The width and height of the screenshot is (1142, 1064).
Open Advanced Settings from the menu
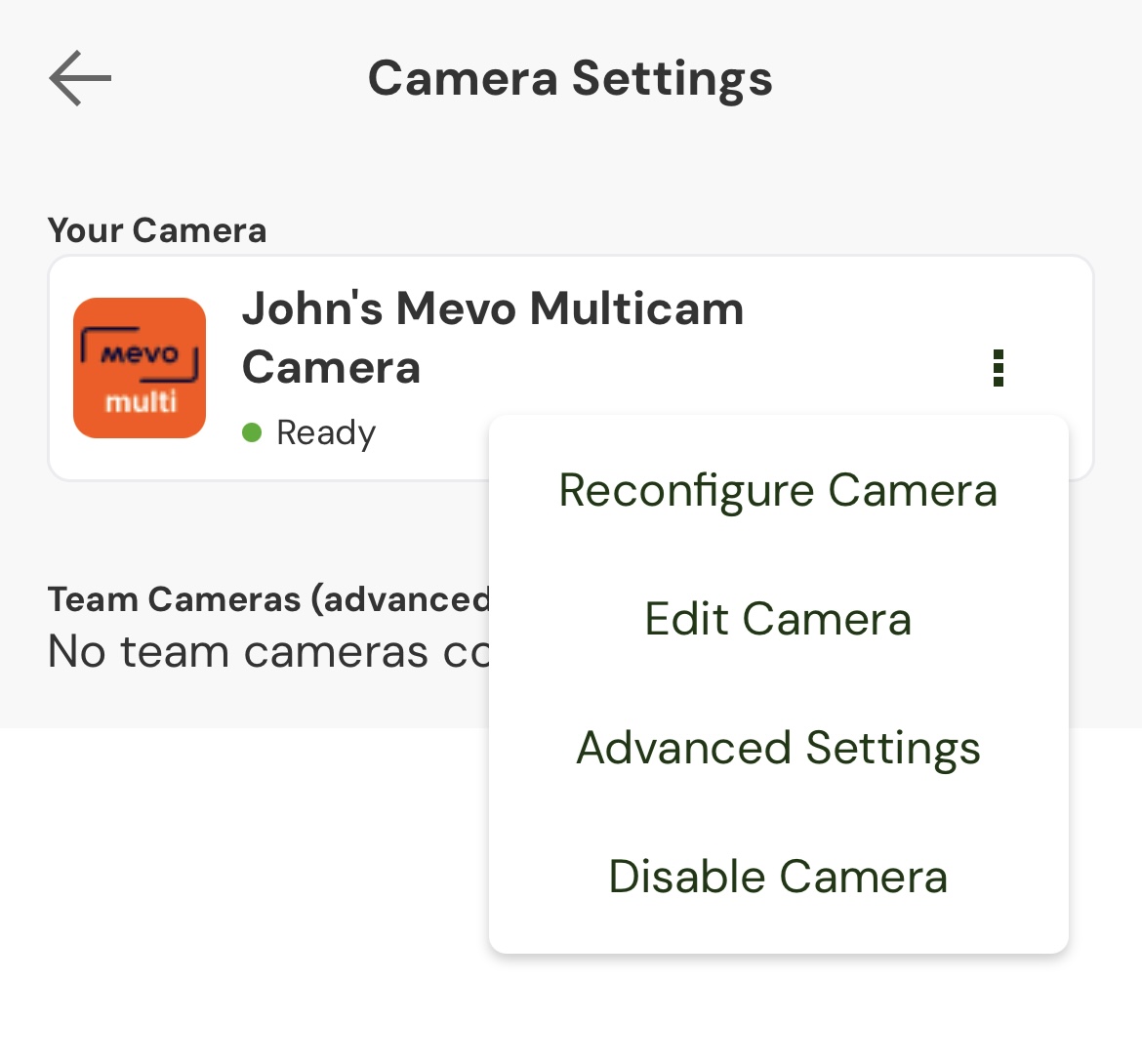[779, 748]
